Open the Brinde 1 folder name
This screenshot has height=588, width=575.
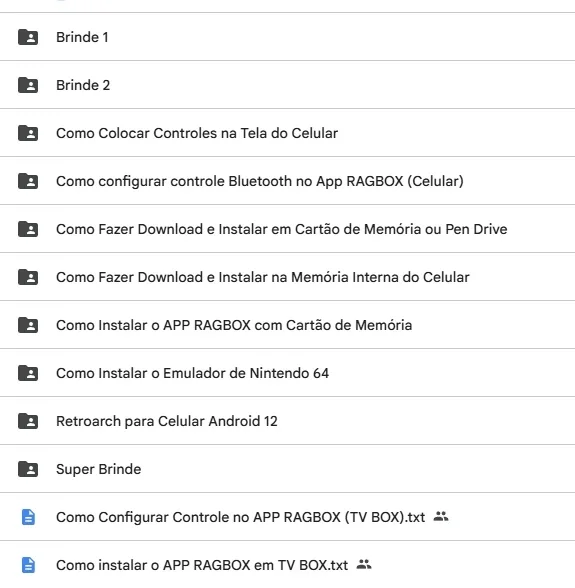coord(82,37)
